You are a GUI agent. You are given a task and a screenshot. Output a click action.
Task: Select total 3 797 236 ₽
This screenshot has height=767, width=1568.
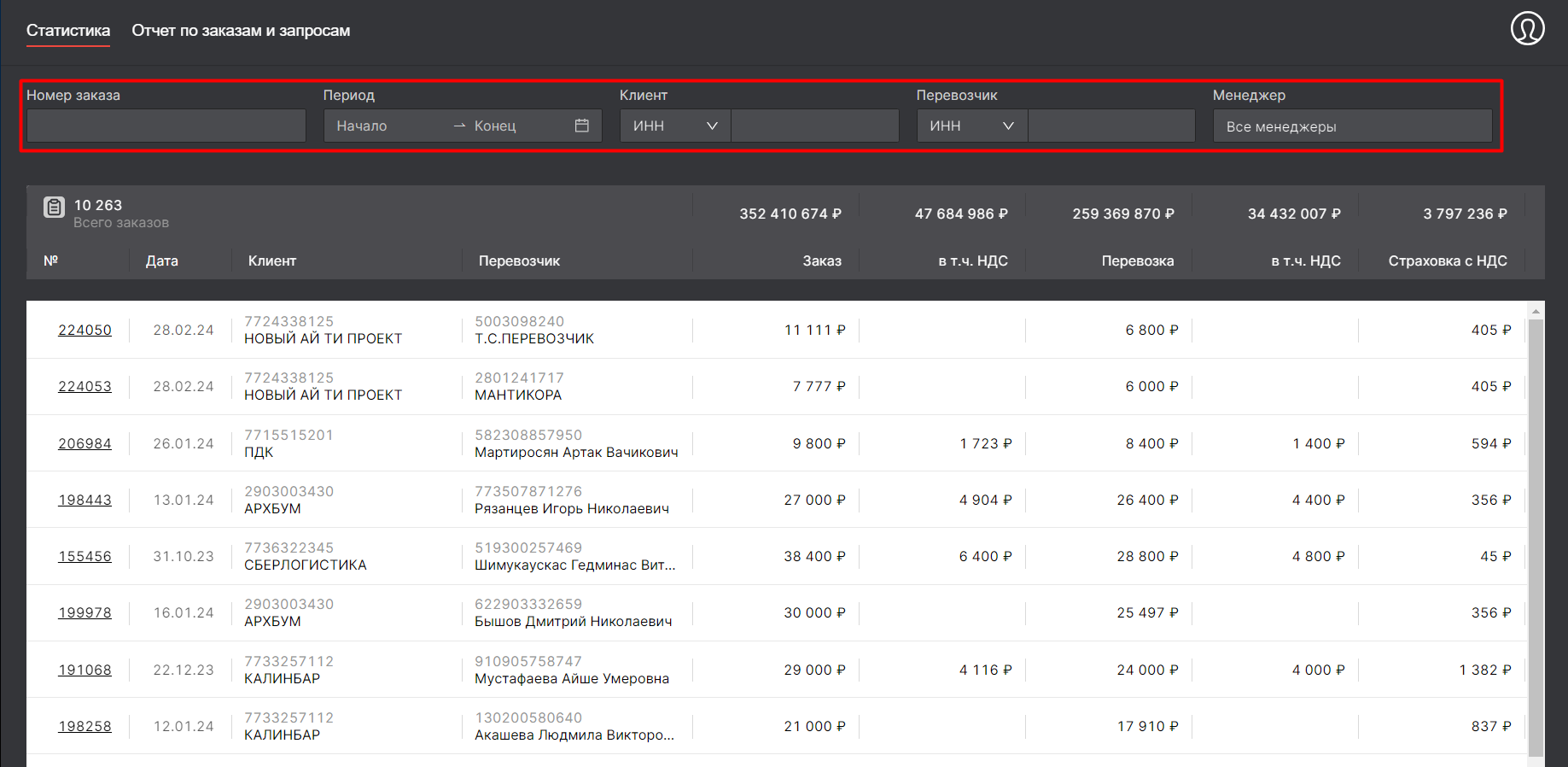coord(1465,214)
